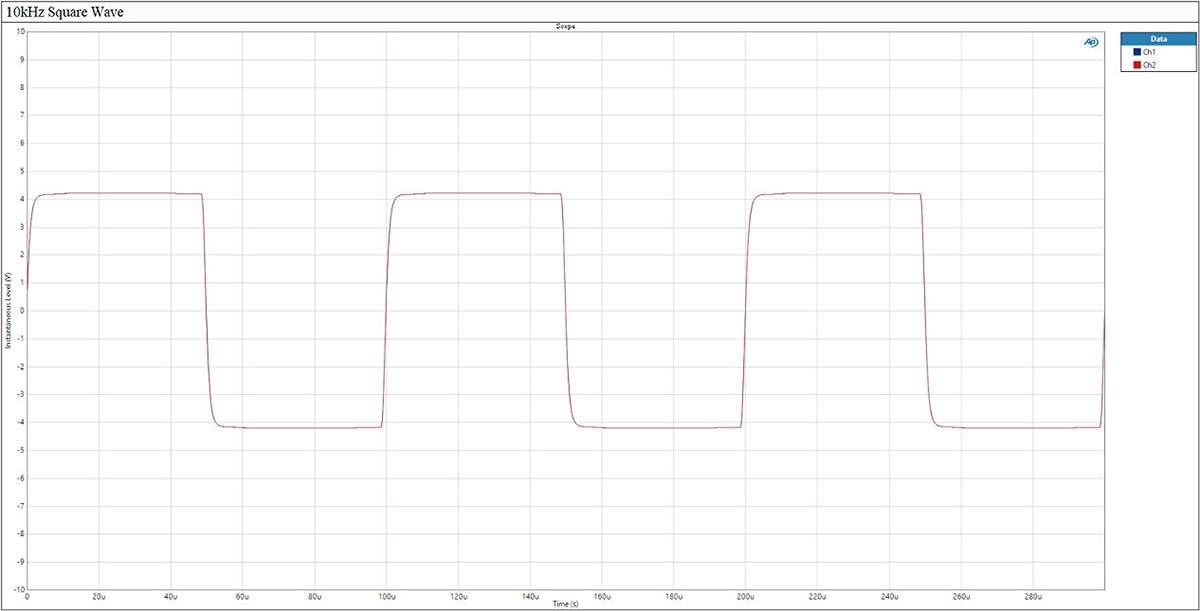
Task: Click the 280u tick on time axis
Action: click(x=1032, y=597)
